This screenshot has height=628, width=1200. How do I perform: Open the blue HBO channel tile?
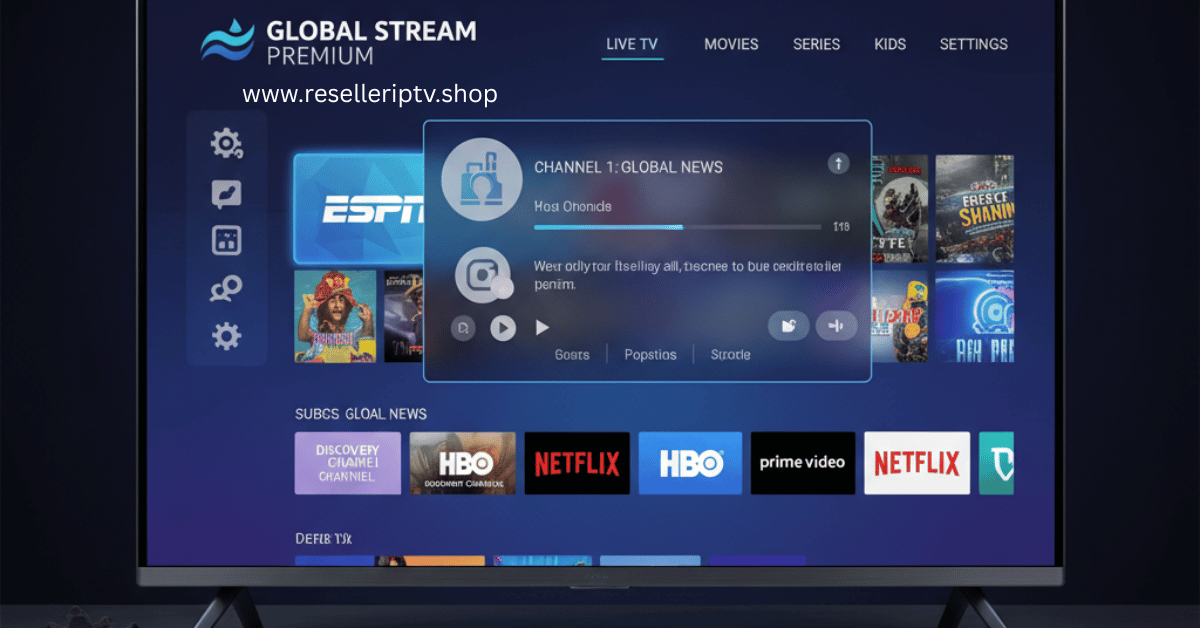[690, 463]
